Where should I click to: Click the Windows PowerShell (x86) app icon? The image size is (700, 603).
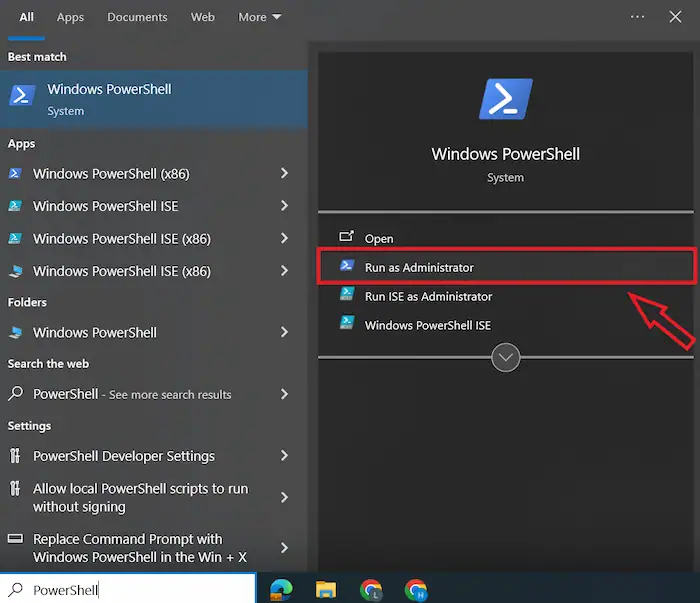pyautogui.click(x=15, y=173)
